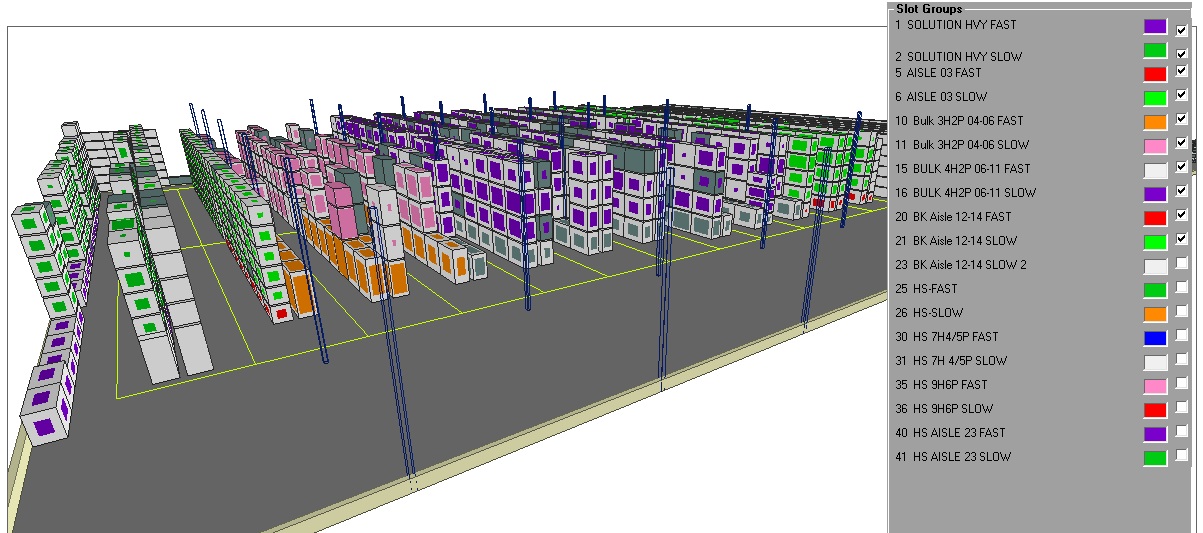Select green swatch for HS AISLE 23 SLOW
The height and width of the screenshot is (533, 1203).
coord(1155,458)
